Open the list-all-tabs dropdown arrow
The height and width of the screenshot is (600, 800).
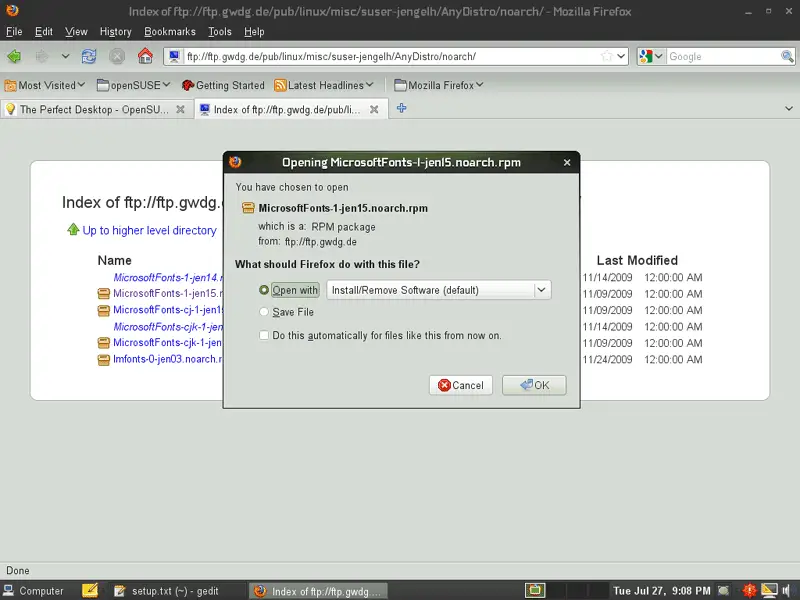click(789, 108)
